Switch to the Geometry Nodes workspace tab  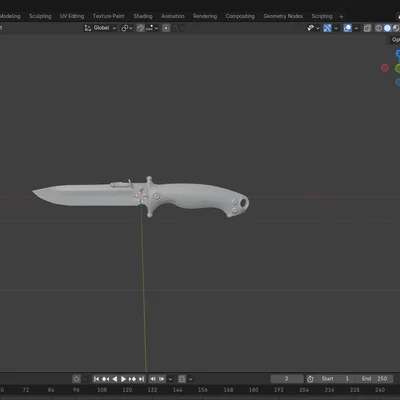tap(283, 16)
